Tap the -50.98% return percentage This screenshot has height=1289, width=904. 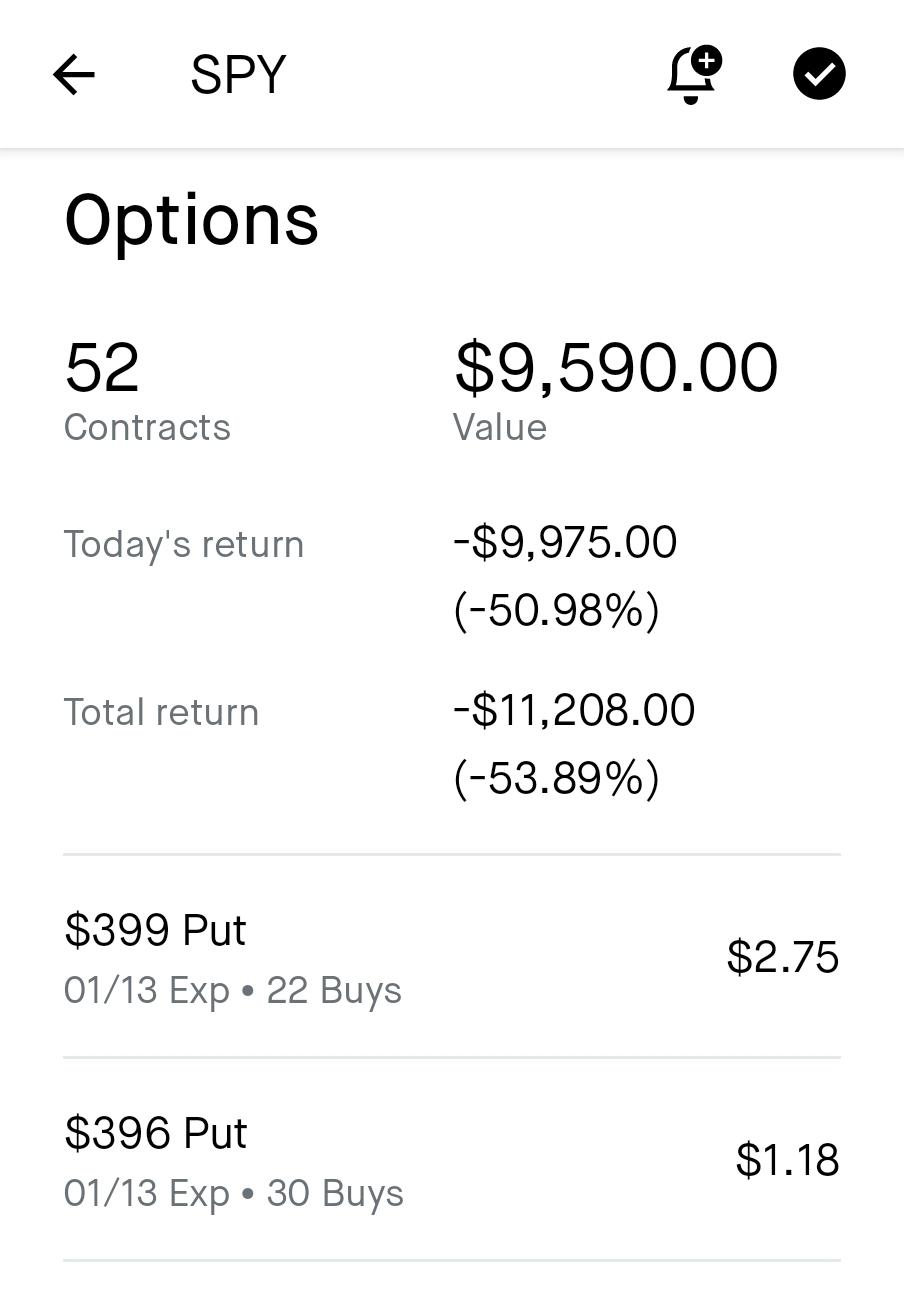pyautogui.click(x=557, y=610)
